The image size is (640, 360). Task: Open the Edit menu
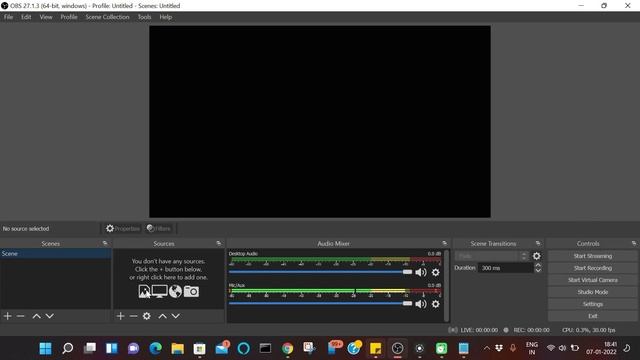click(26, 17)
